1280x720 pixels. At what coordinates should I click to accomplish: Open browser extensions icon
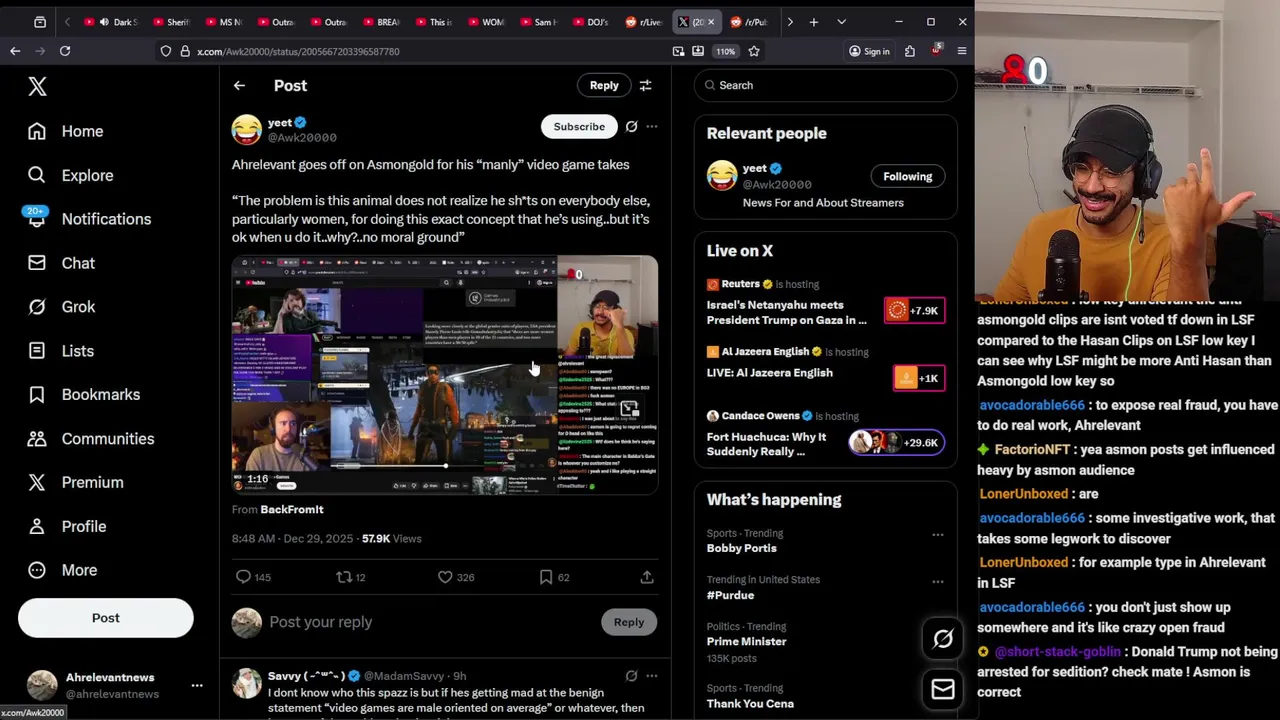pos(910,51)
